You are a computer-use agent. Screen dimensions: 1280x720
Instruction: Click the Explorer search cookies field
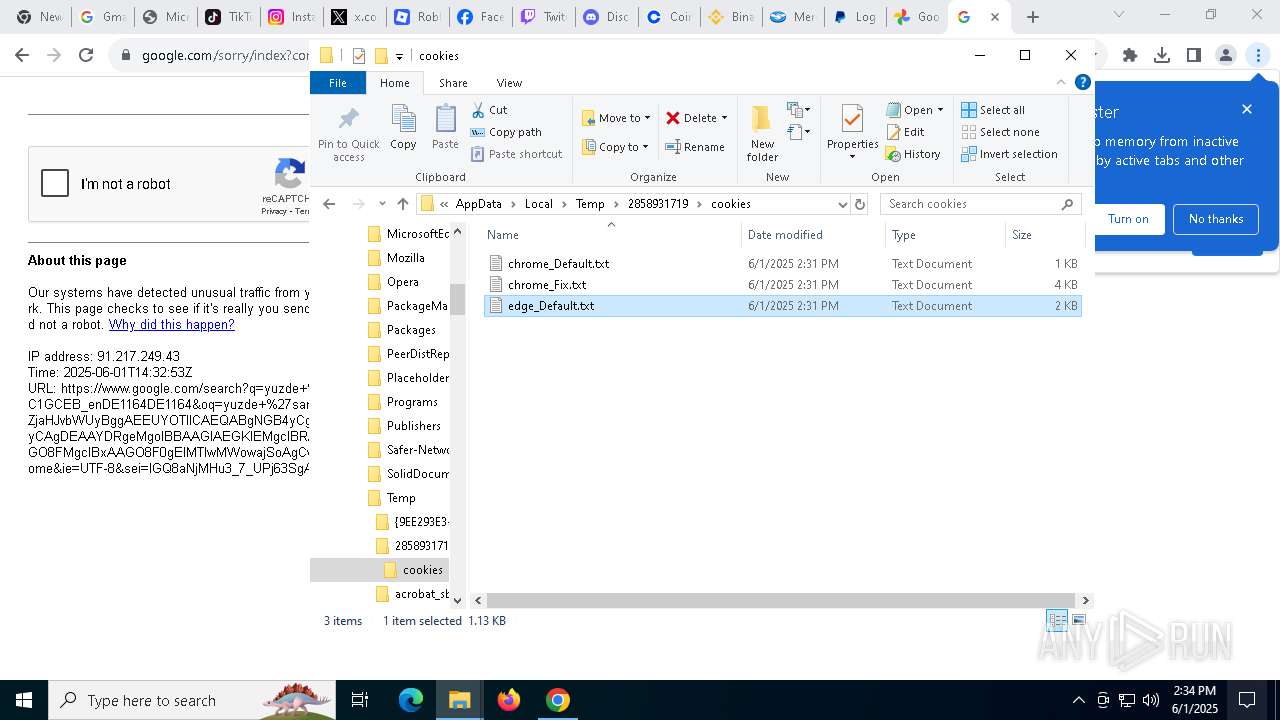pyautogui.click(x=980, y=204)
